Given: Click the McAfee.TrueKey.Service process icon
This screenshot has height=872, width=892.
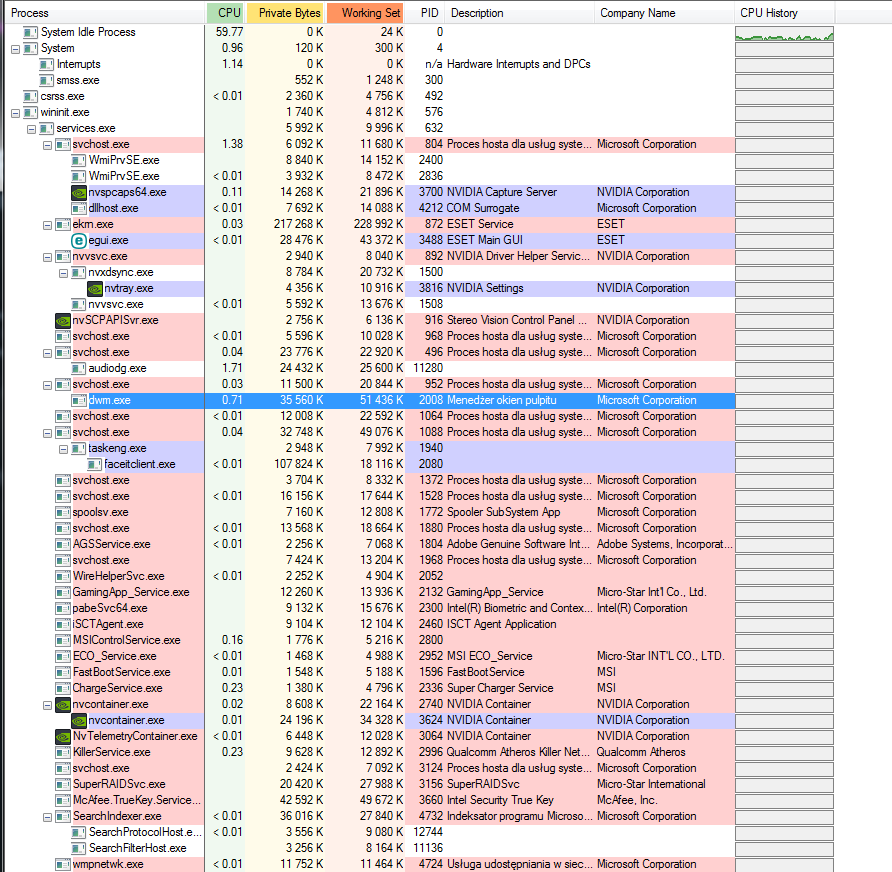Looking at the screenshot, I should tap(63, 800).
